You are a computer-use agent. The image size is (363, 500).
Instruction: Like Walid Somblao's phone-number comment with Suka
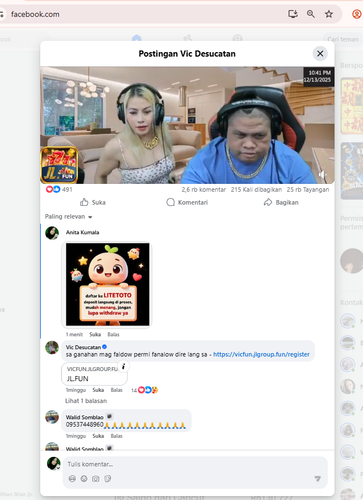[98, 436]
